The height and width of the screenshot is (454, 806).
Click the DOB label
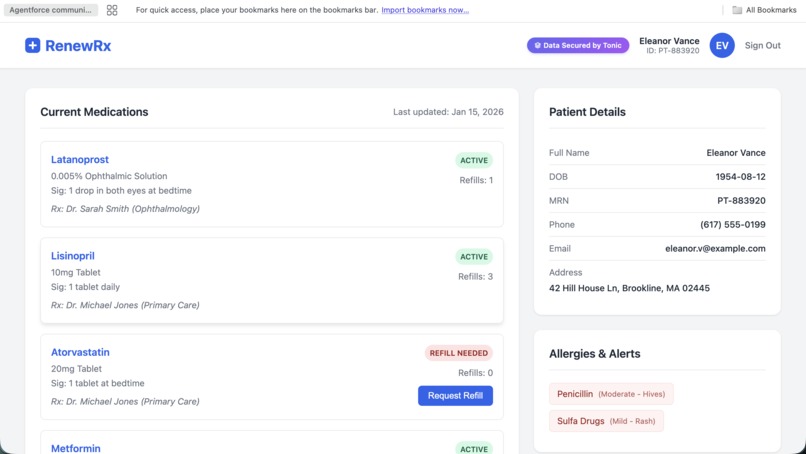[558, 176]
